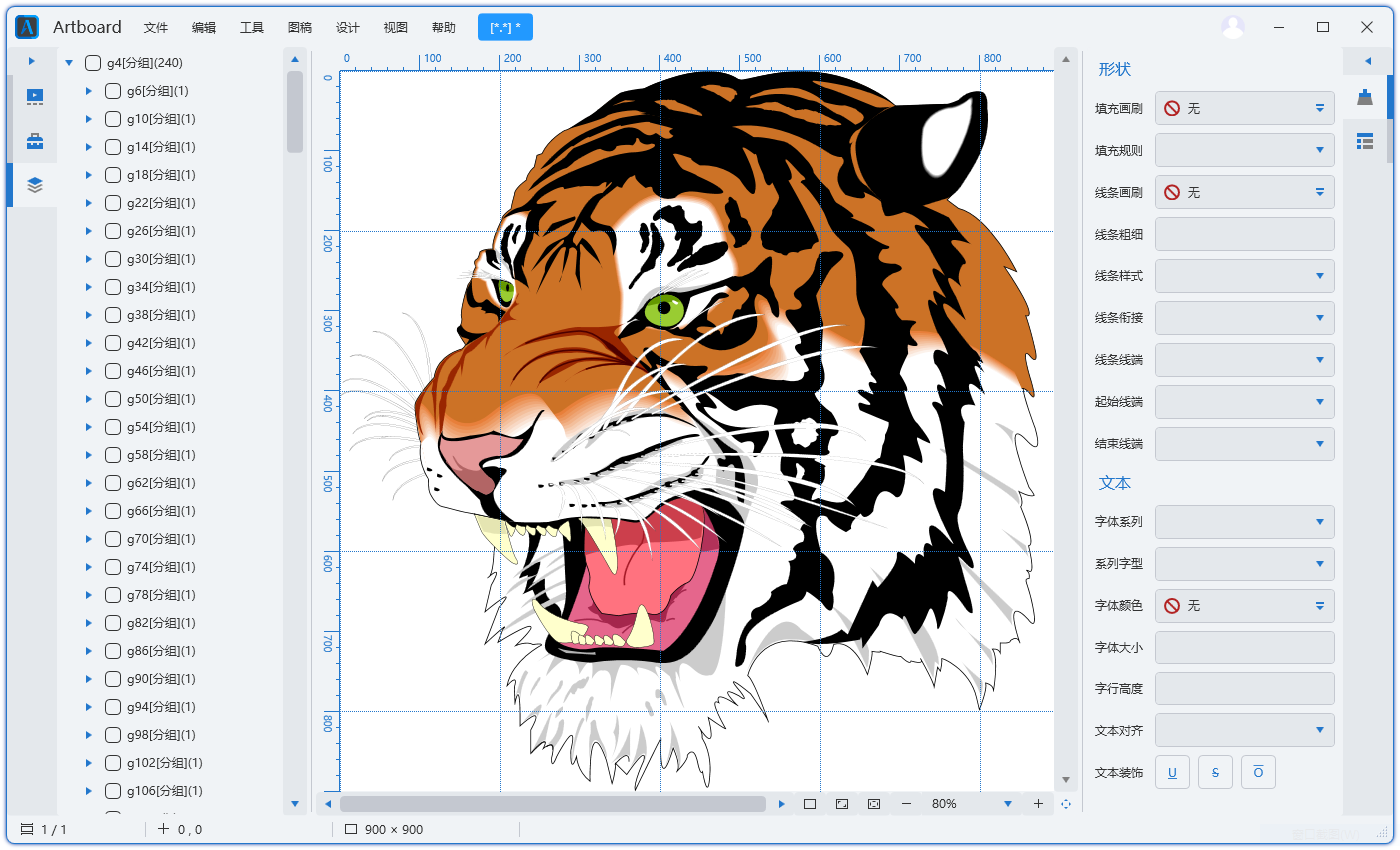Check the g4[分组](240) checkbox
The height and width of the screenshot is (850, 1400).
(x=93, y=63)
